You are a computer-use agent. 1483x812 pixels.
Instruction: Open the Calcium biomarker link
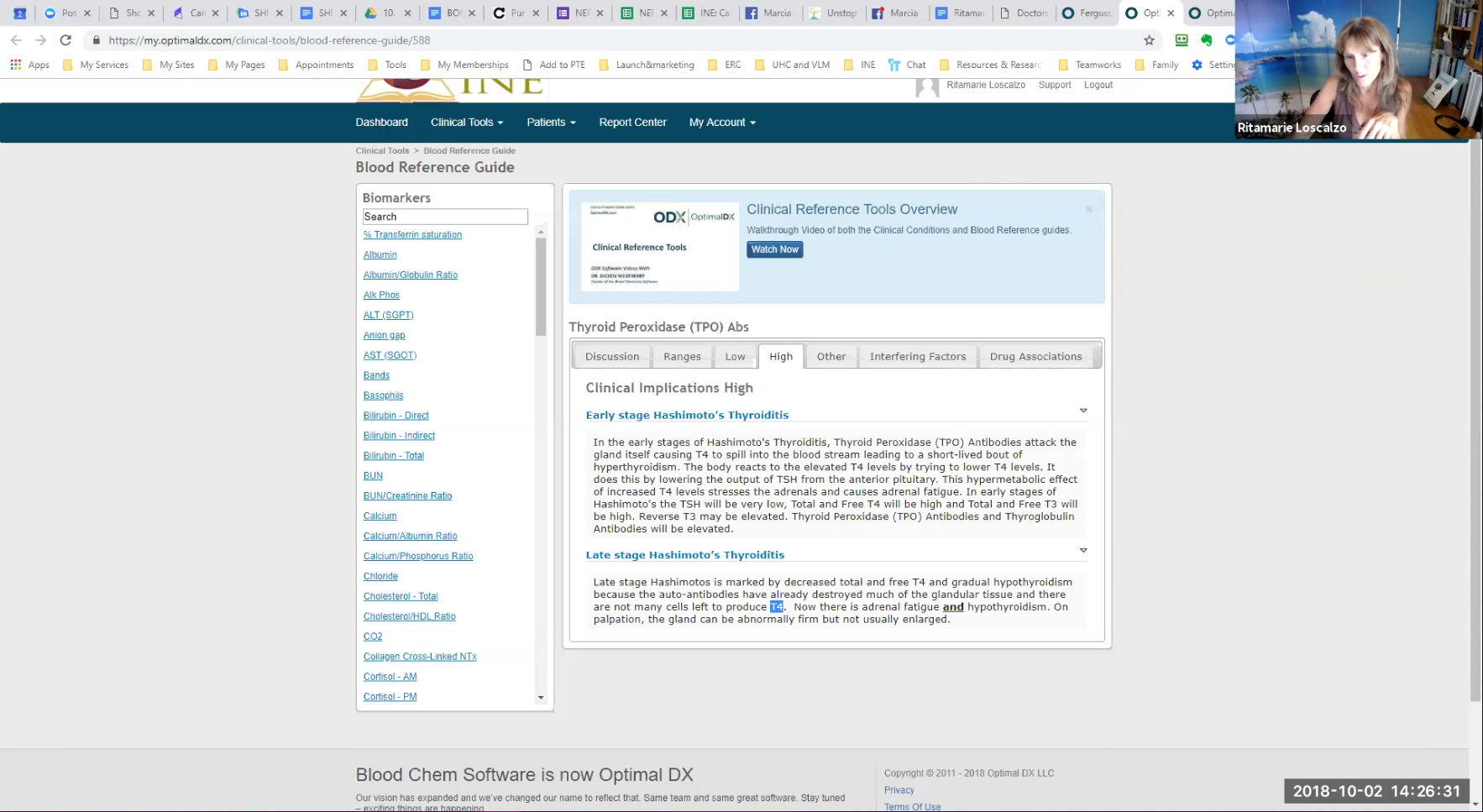pyautogui.click(x=380, y=516)
